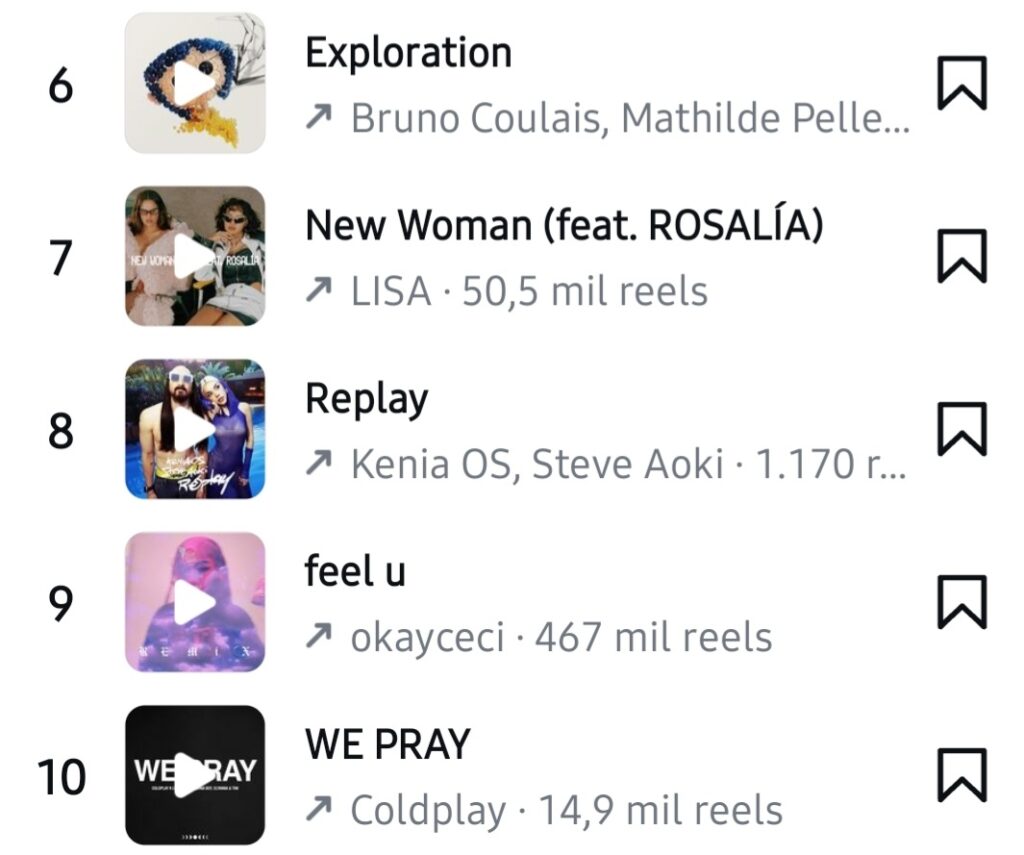Open the Exploration song title

point(409,52)
